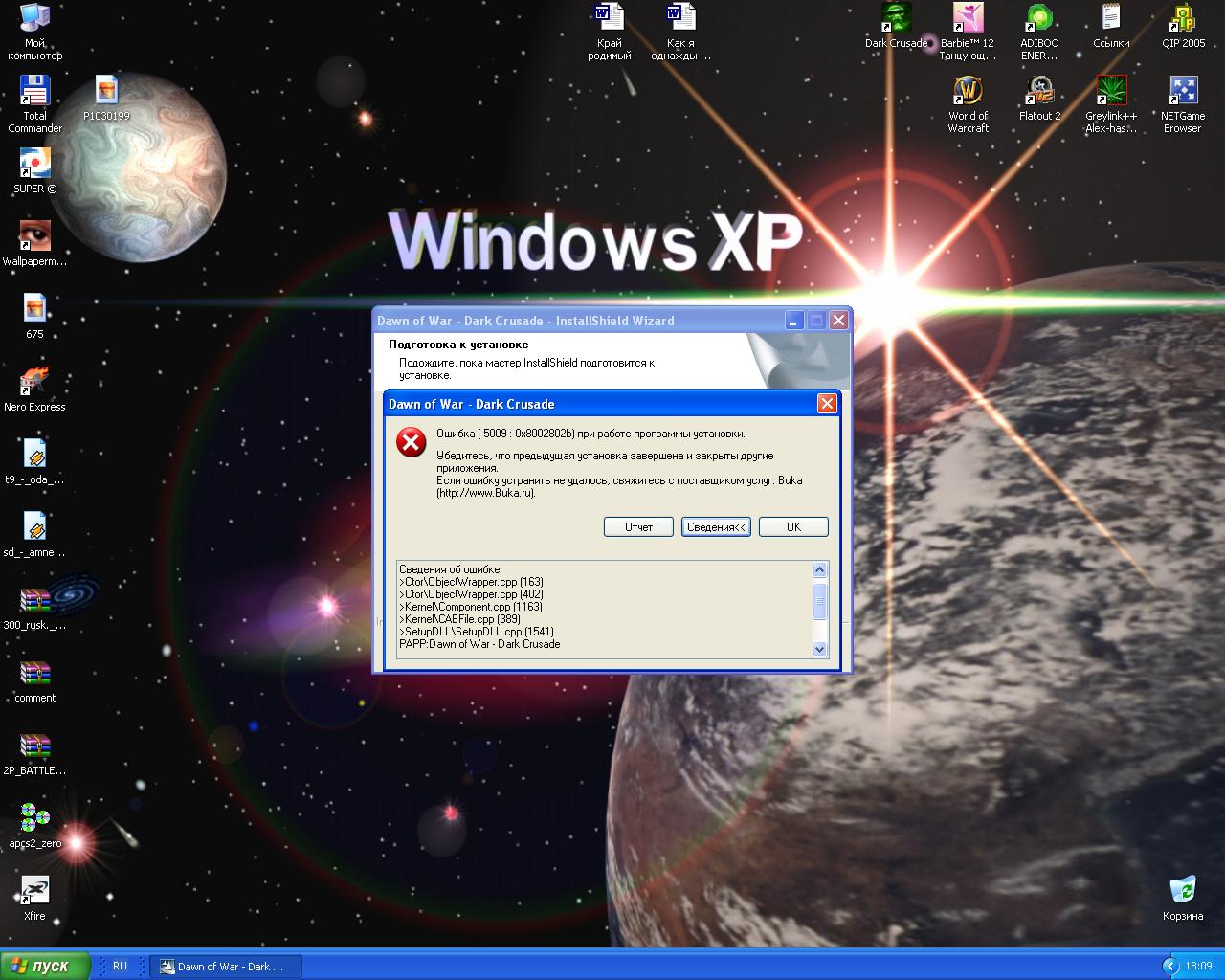Select the Xfire shortcut icon
Image resolution: width=1225 pixels, height=980 pixels.
point(34,890)
